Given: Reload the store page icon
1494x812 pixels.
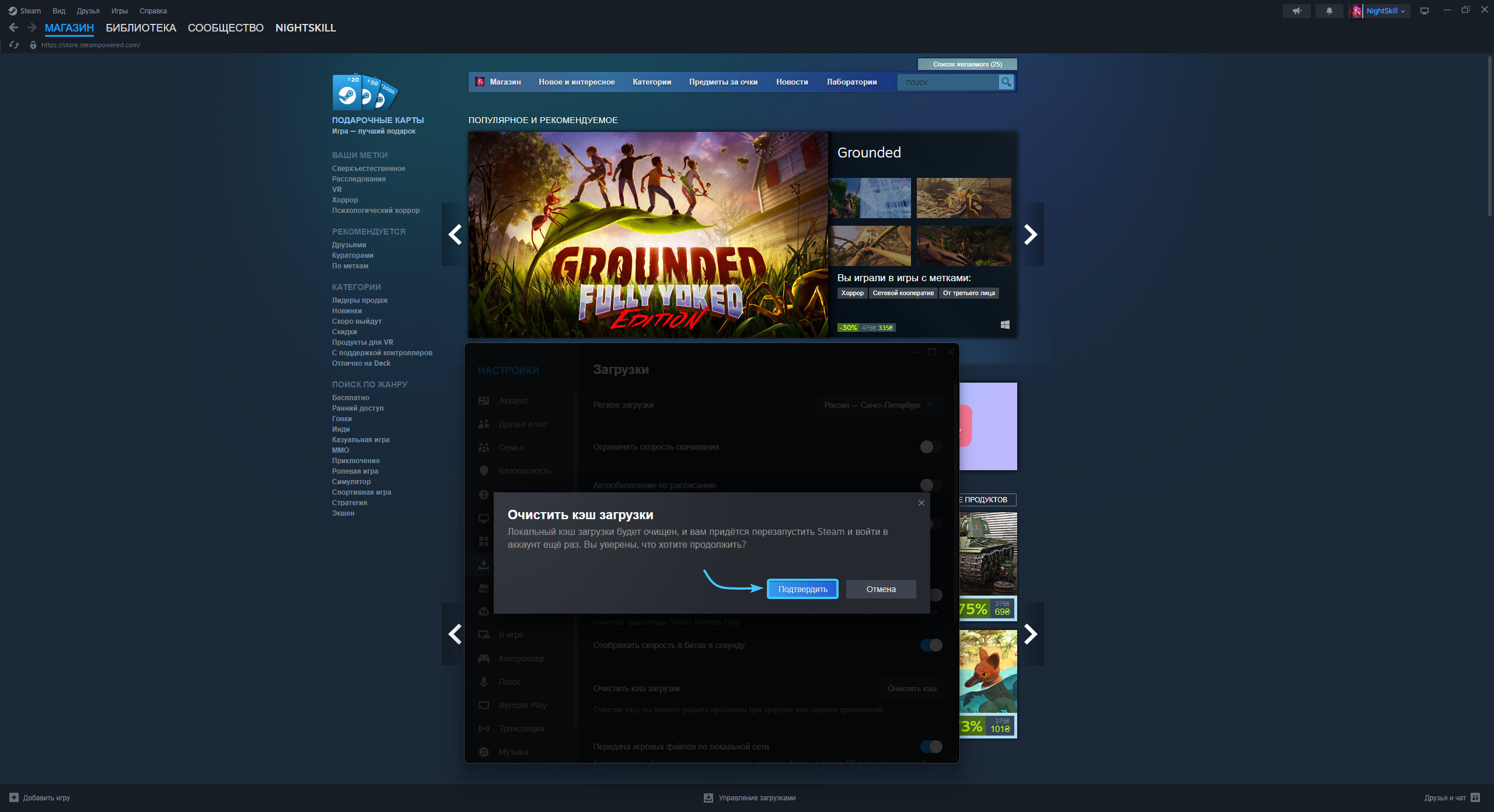Looking at the screenshot, I should tap(14, 45).
